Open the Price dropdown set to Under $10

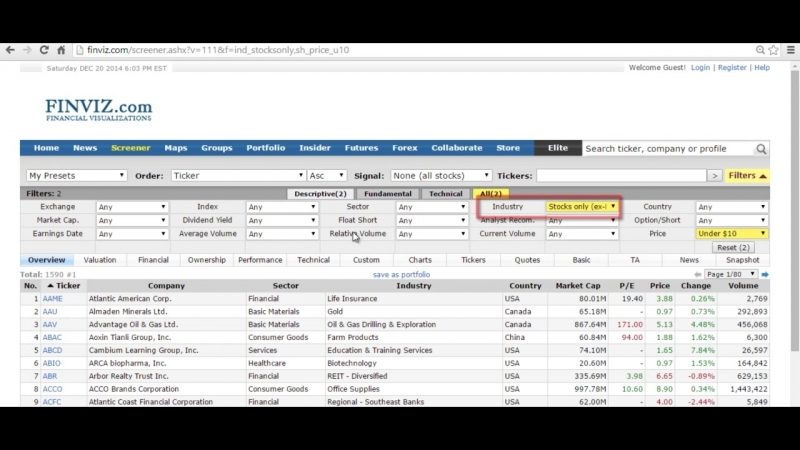732,234
